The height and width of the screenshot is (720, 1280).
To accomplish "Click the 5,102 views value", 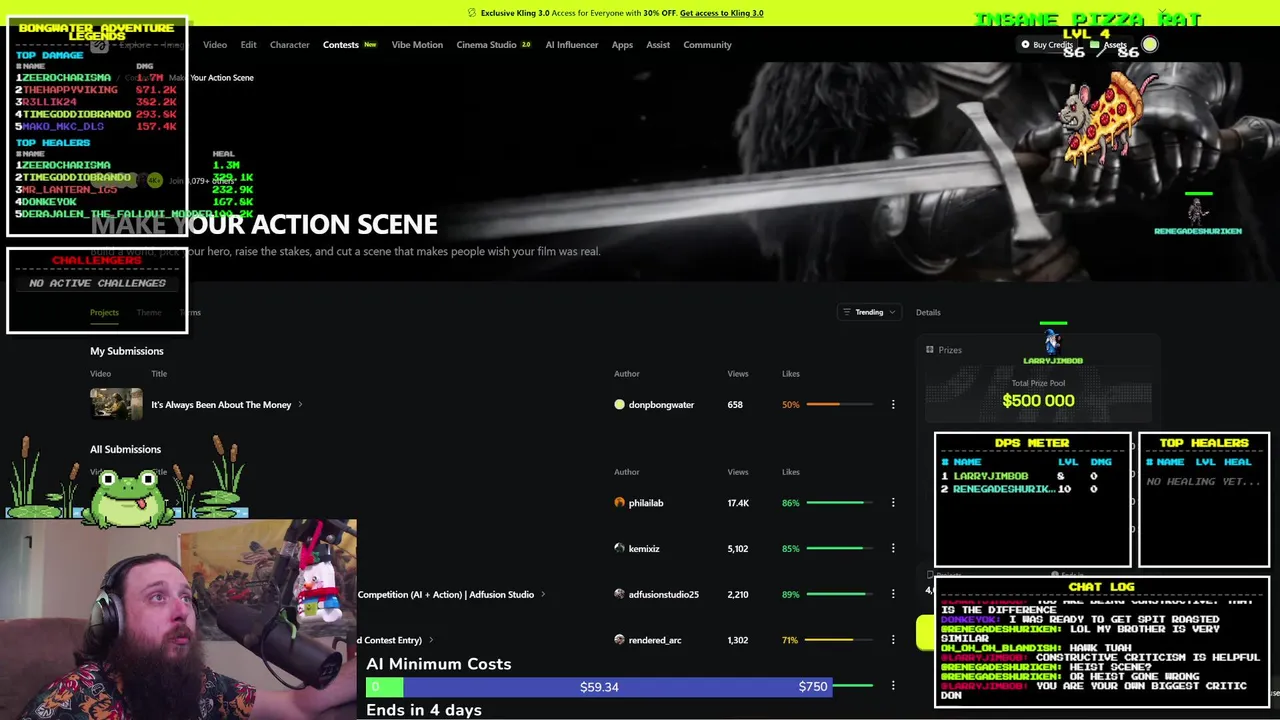I will click(x=738, y=549).
